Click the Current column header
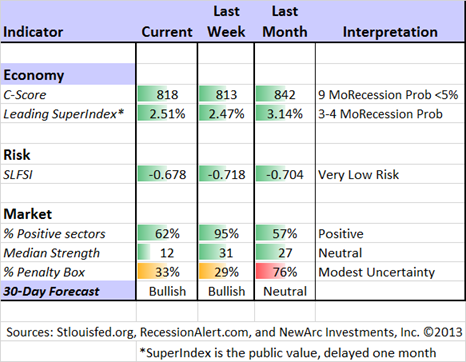 click(167, 32)
